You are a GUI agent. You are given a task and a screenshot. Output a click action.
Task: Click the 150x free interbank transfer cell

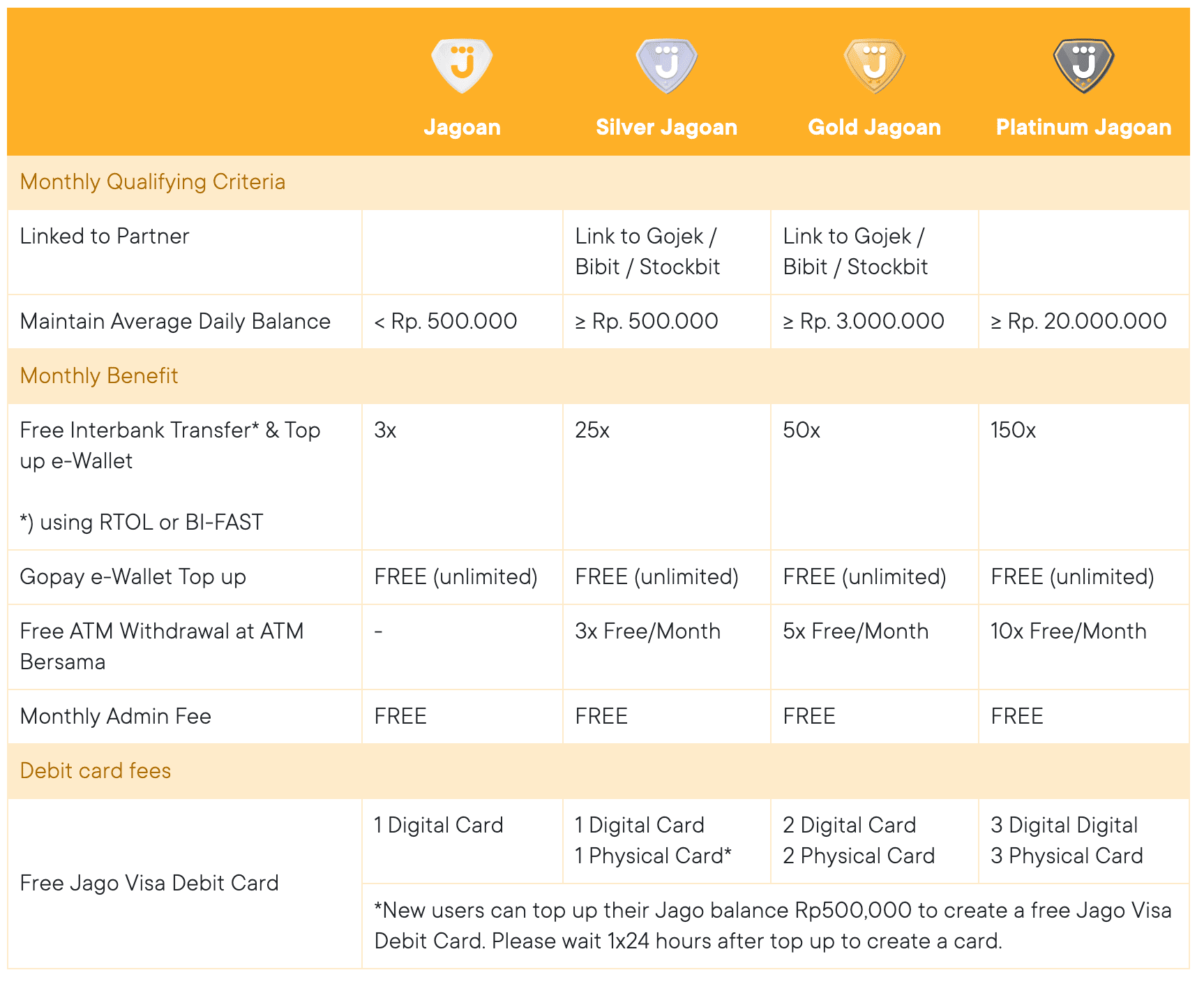(x=1083, y=477)
